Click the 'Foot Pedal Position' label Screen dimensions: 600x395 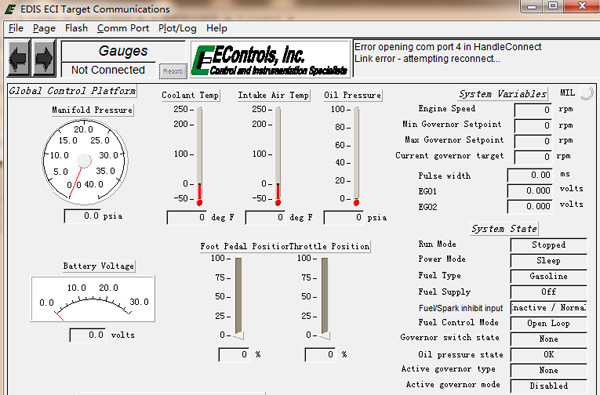coord(244,246)
